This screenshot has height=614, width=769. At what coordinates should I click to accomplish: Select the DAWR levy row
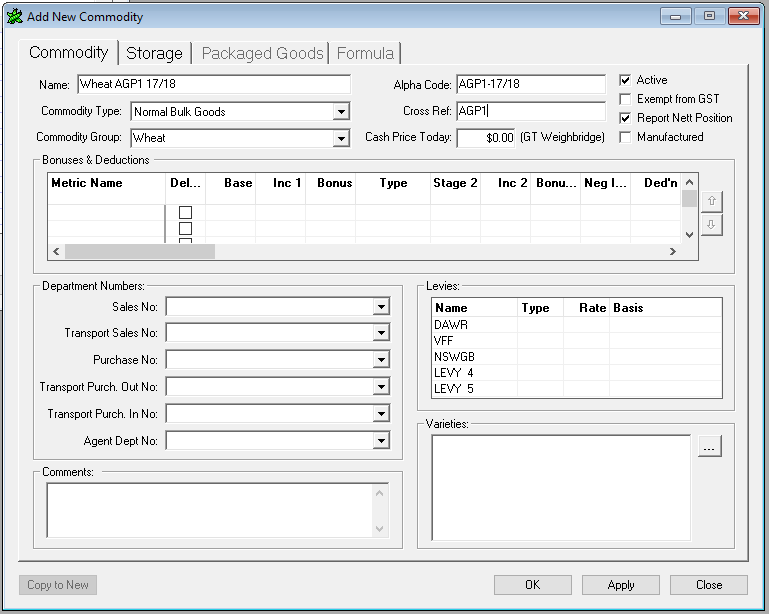(x=474, y=325)
